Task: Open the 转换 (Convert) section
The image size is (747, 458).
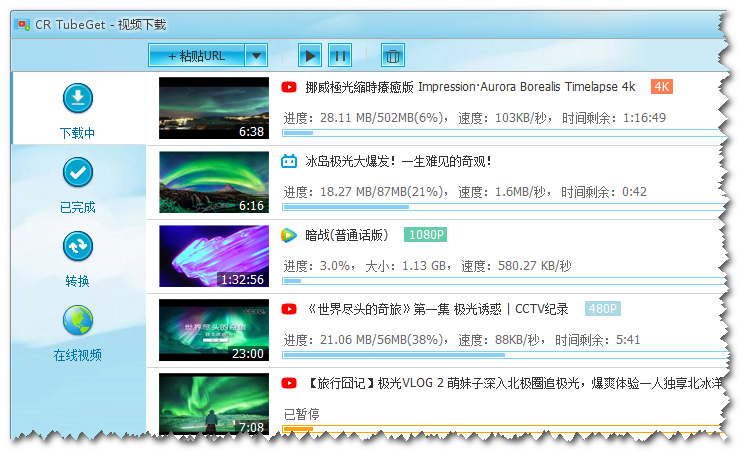Action: point(77,258)
